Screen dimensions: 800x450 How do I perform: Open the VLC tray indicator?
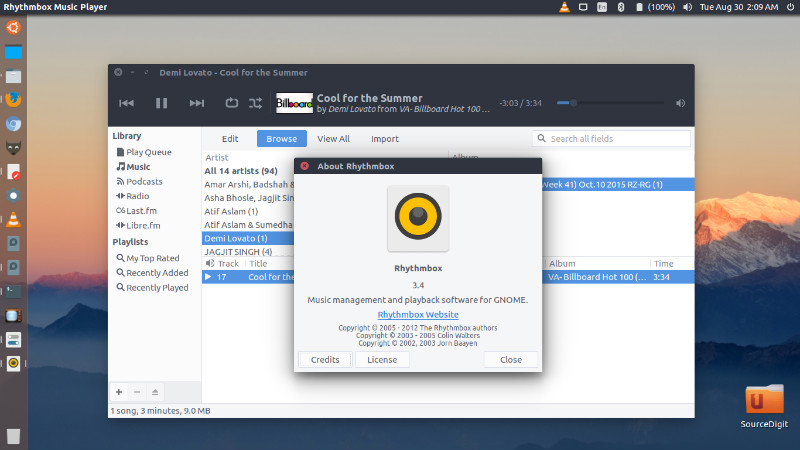point(564,7)
